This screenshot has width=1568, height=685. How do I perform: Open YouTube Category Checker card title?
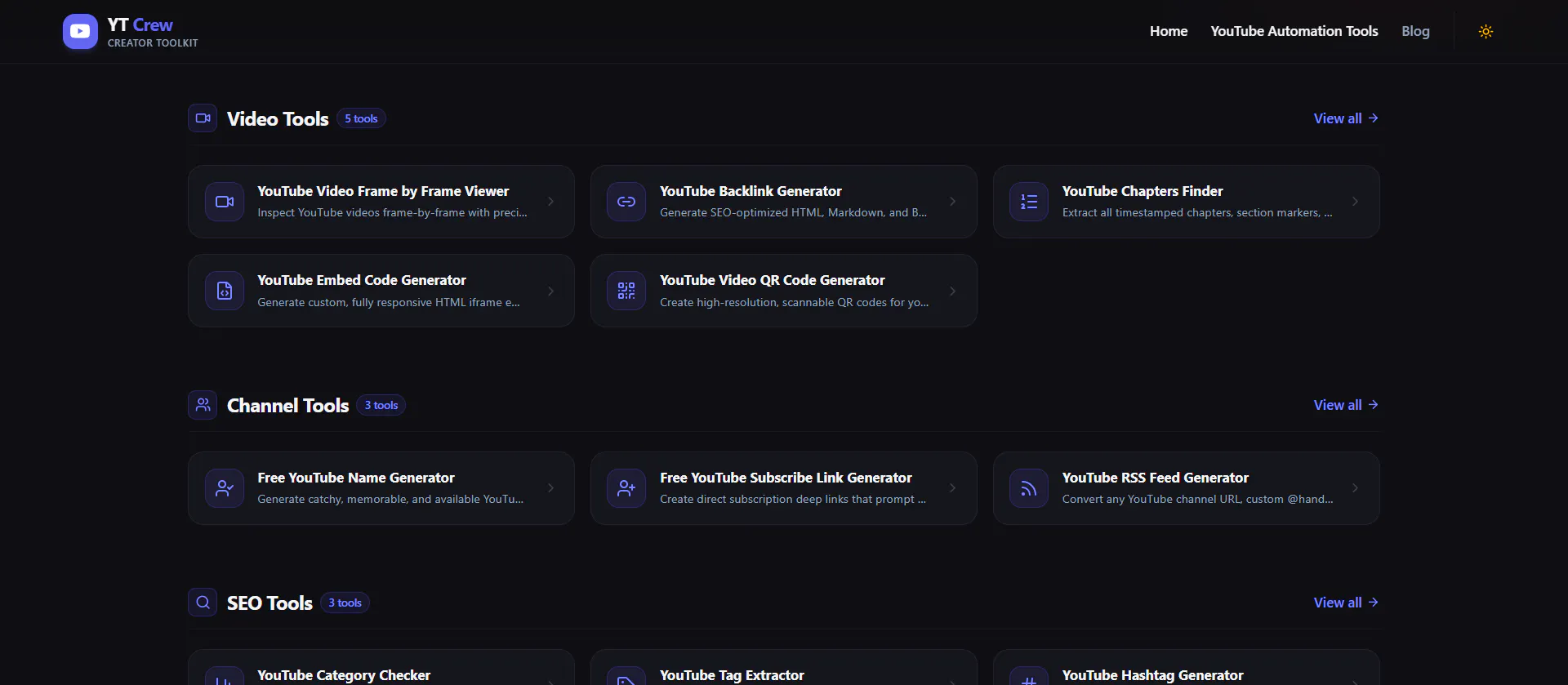pos(344,675)
